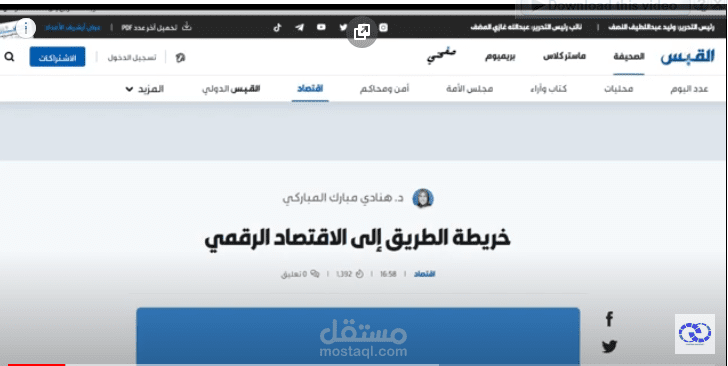Click headline خريطة الطريق إلى الاقتصاد الرقمي

pyautogui.click(x=358, y=238)
